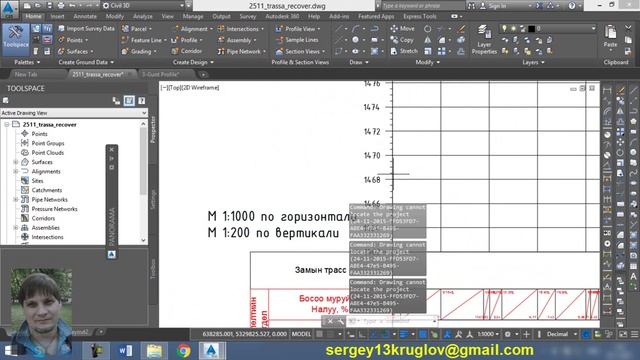The image size is (640, 360).
Task: Open the Modify ribbon tab
Action: tap(115, 16)
